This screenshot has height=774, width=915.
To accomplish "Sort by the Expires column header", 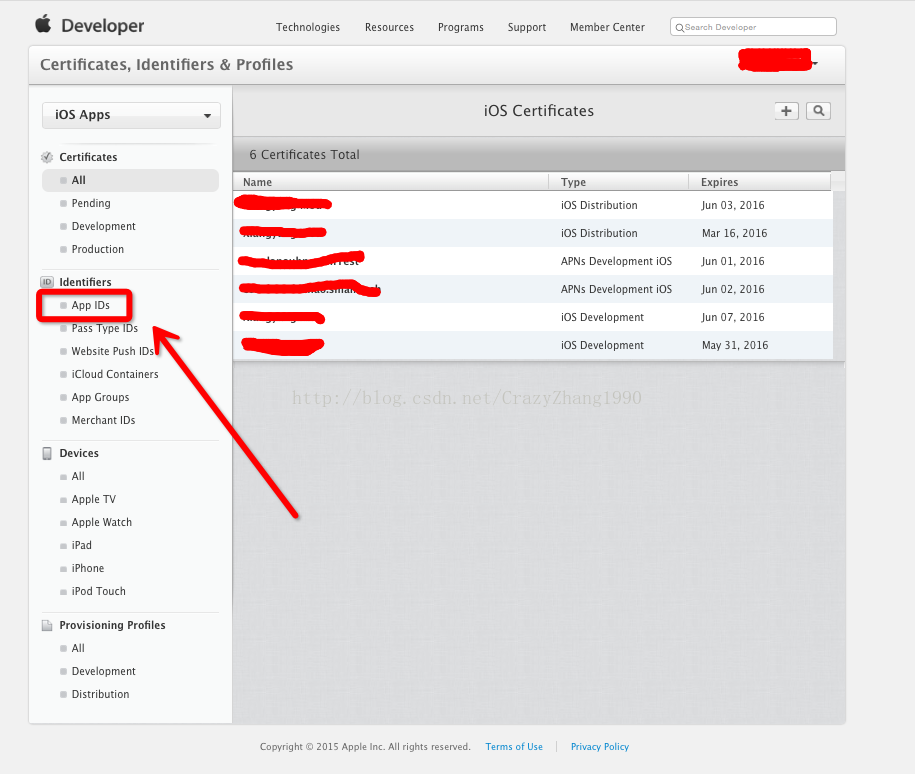I will click(759, 182).
